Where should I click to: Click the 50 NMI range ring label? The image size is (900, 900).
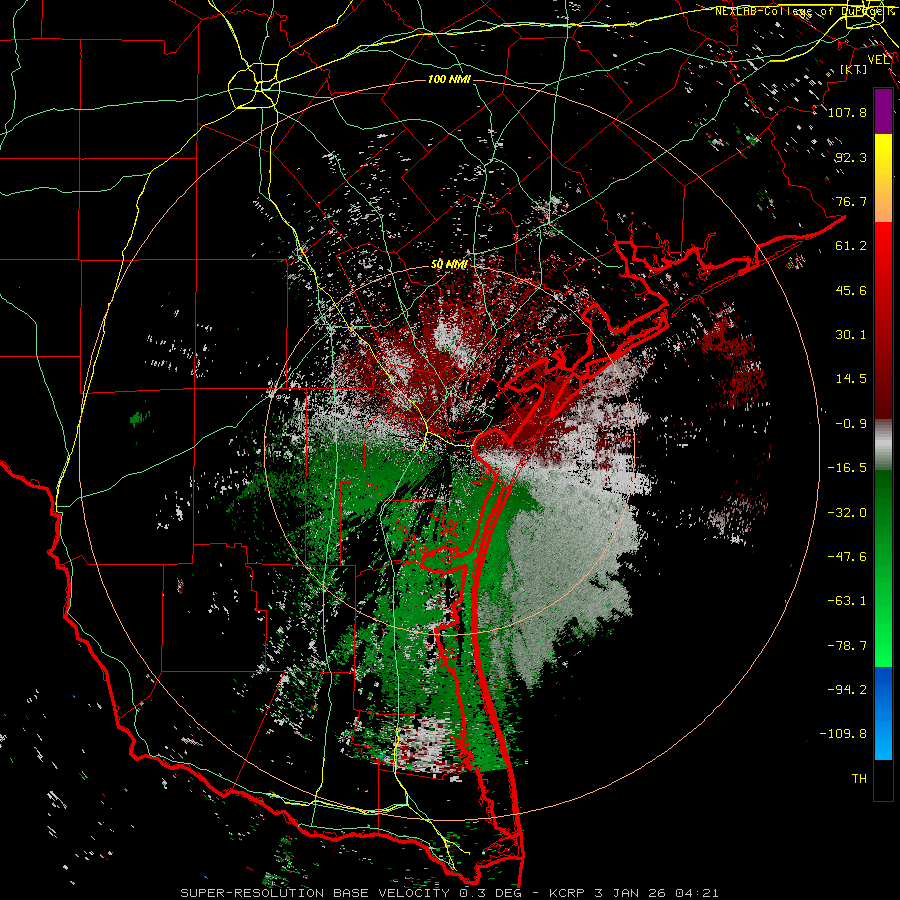[449, 264]
